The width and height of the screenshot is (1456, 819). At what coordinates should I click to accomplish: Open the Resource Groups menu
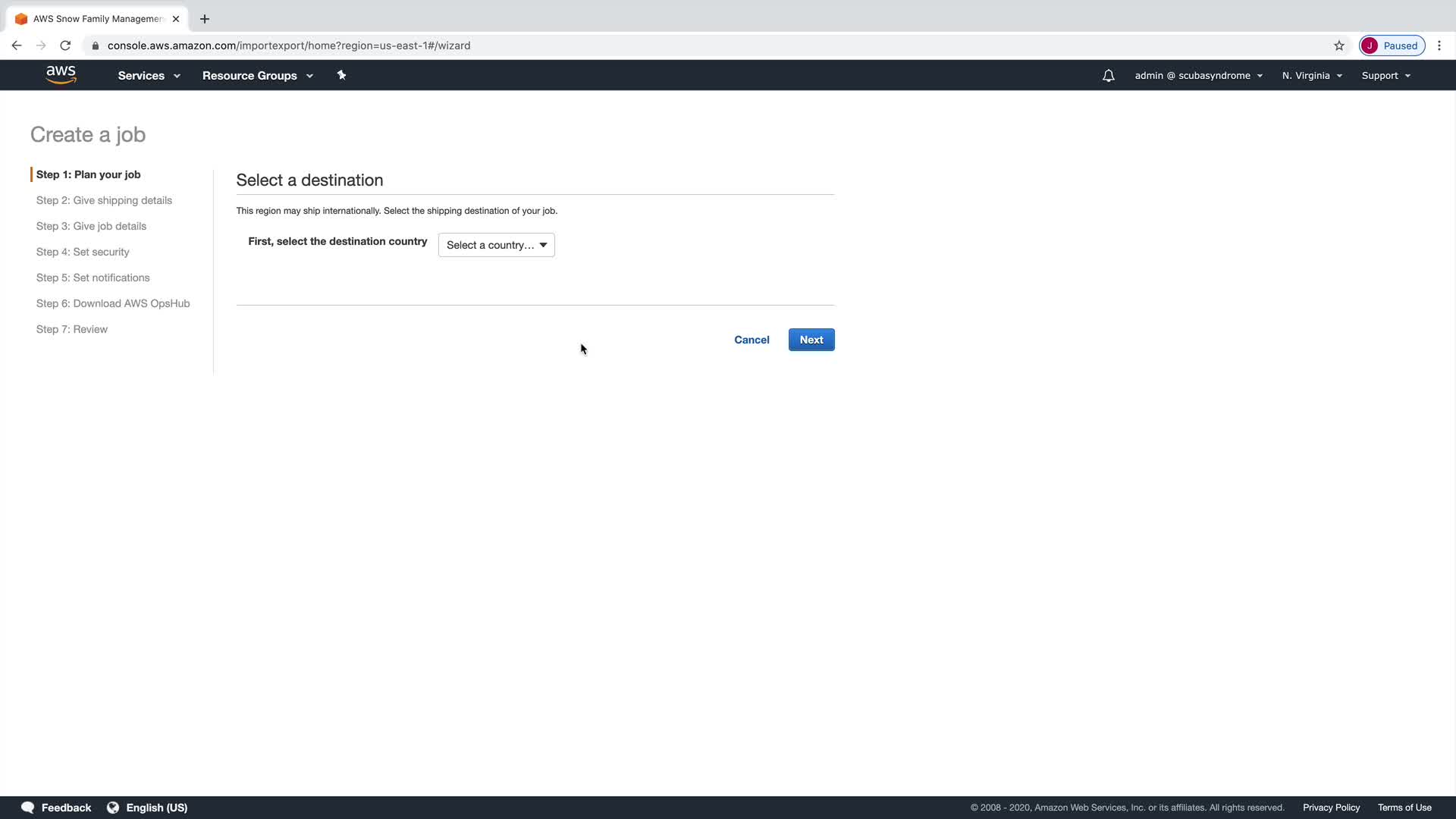[257, 76]
